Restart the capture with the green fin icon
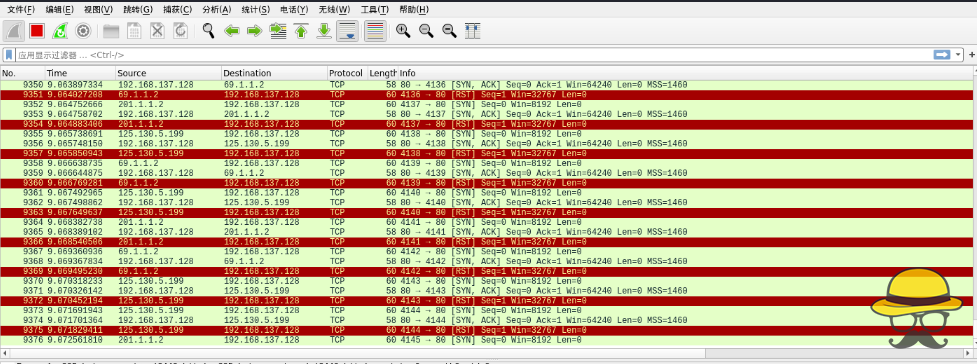This screenshot has height=364, width=979. pos(60,31)
